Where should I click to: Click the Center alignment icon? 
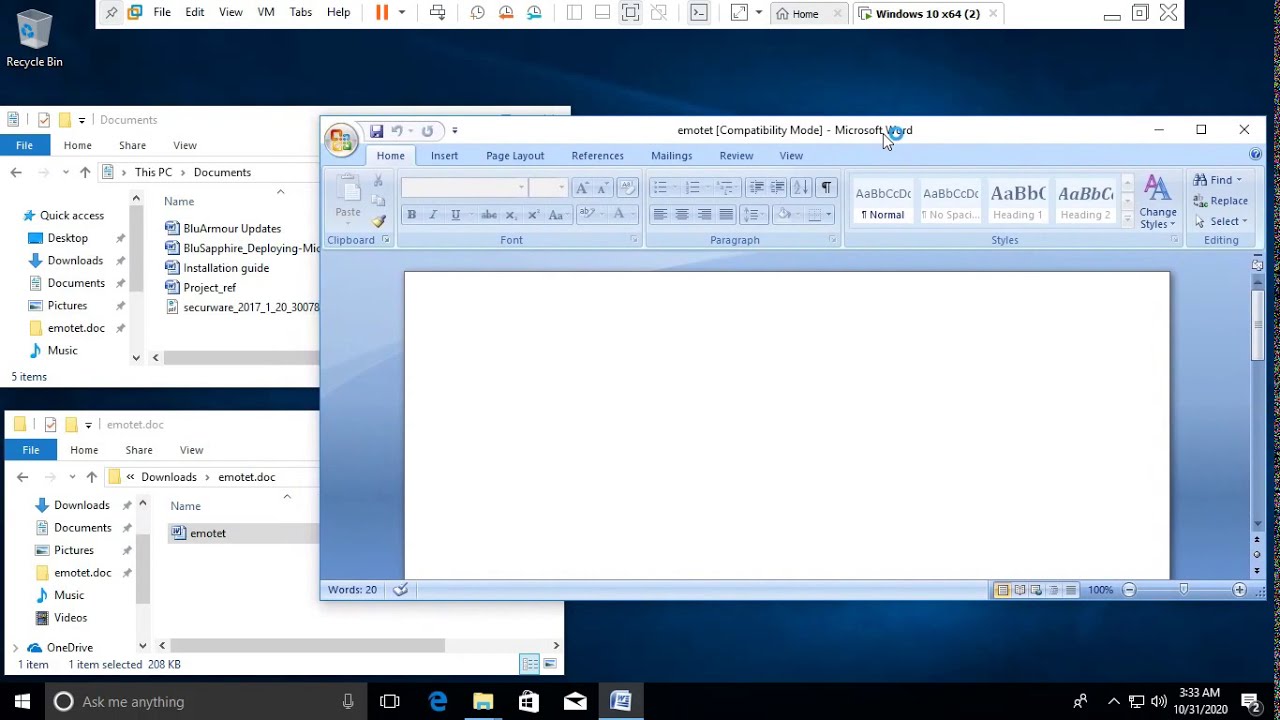pos(682,215)
